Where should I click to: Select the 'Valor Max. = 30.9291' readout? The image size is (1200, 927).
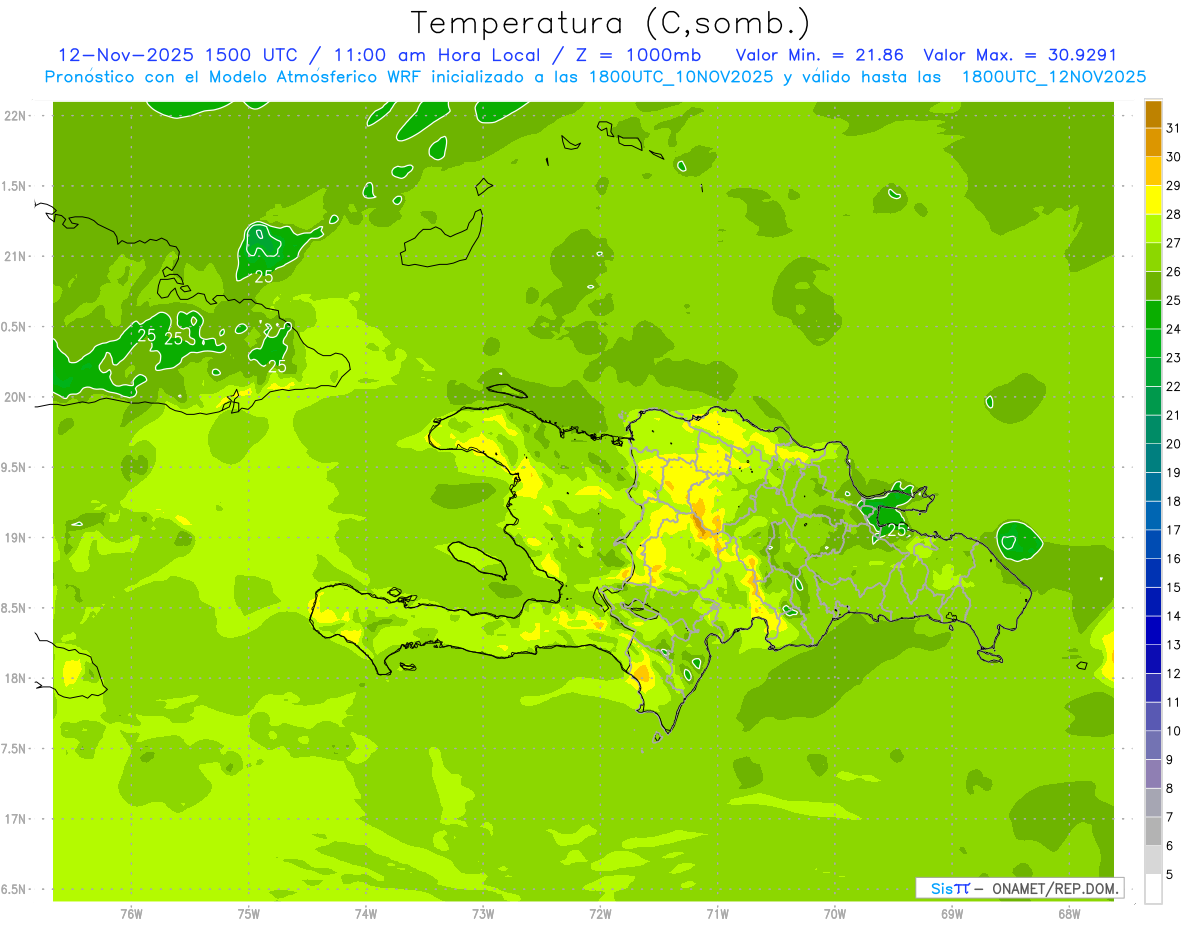pos(1020,55)
